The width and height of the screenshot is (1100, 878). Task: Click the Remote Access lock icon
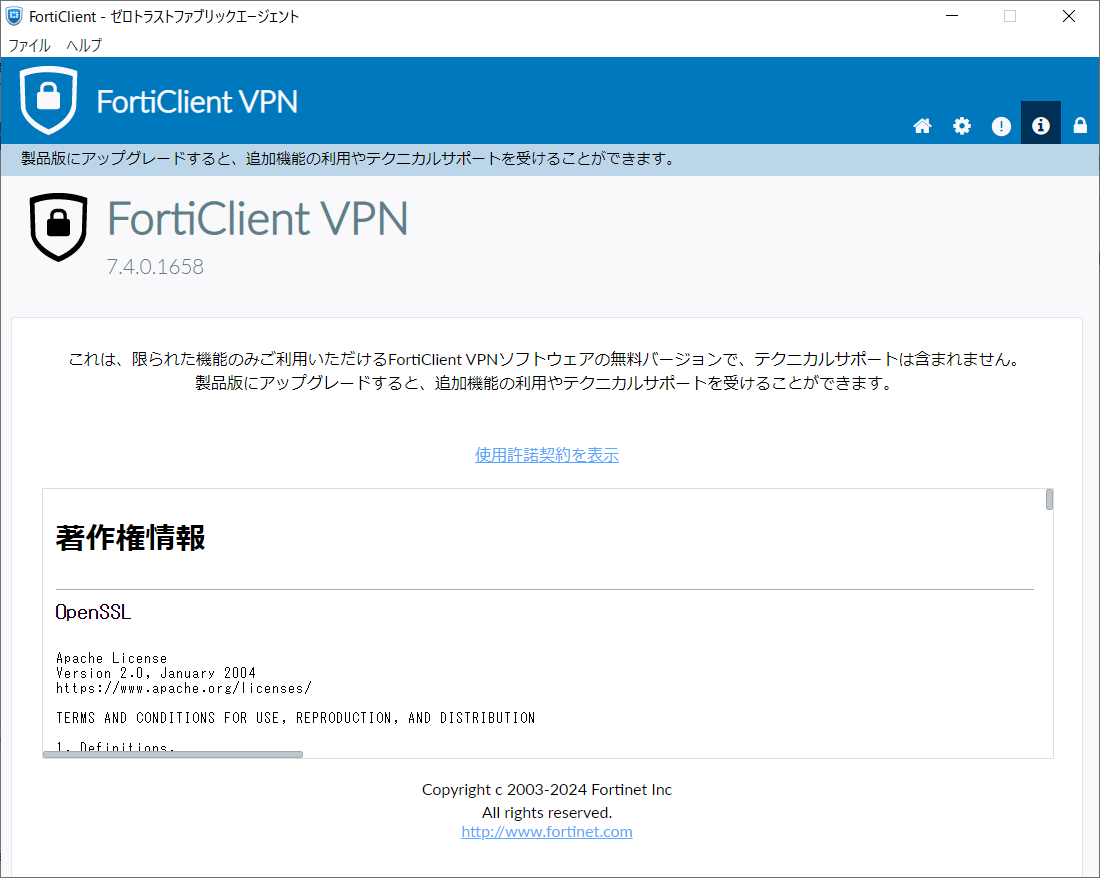1079,124
